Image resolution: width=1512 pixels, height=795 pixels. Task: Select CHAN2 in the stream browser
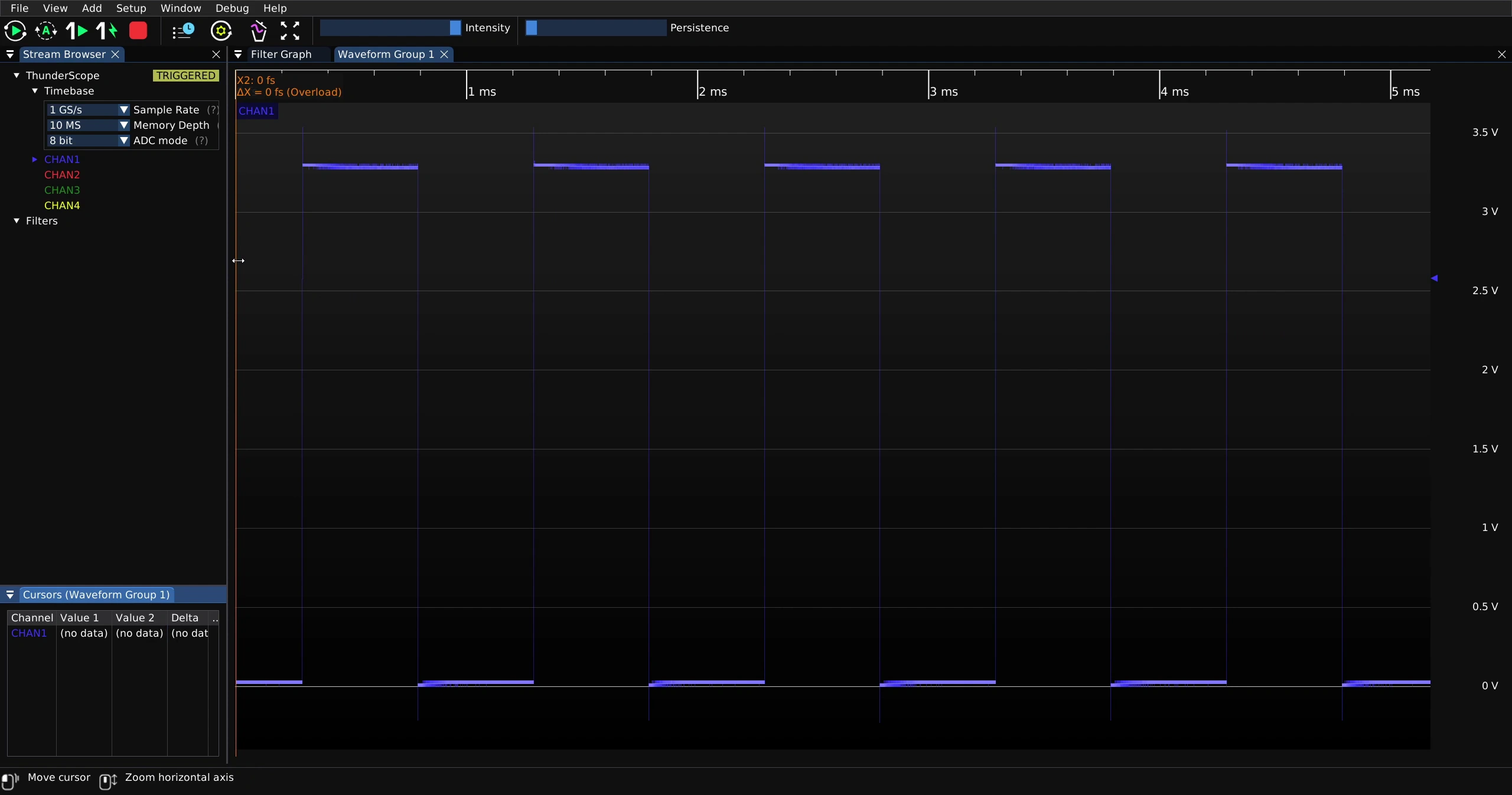tap(62, 175)
